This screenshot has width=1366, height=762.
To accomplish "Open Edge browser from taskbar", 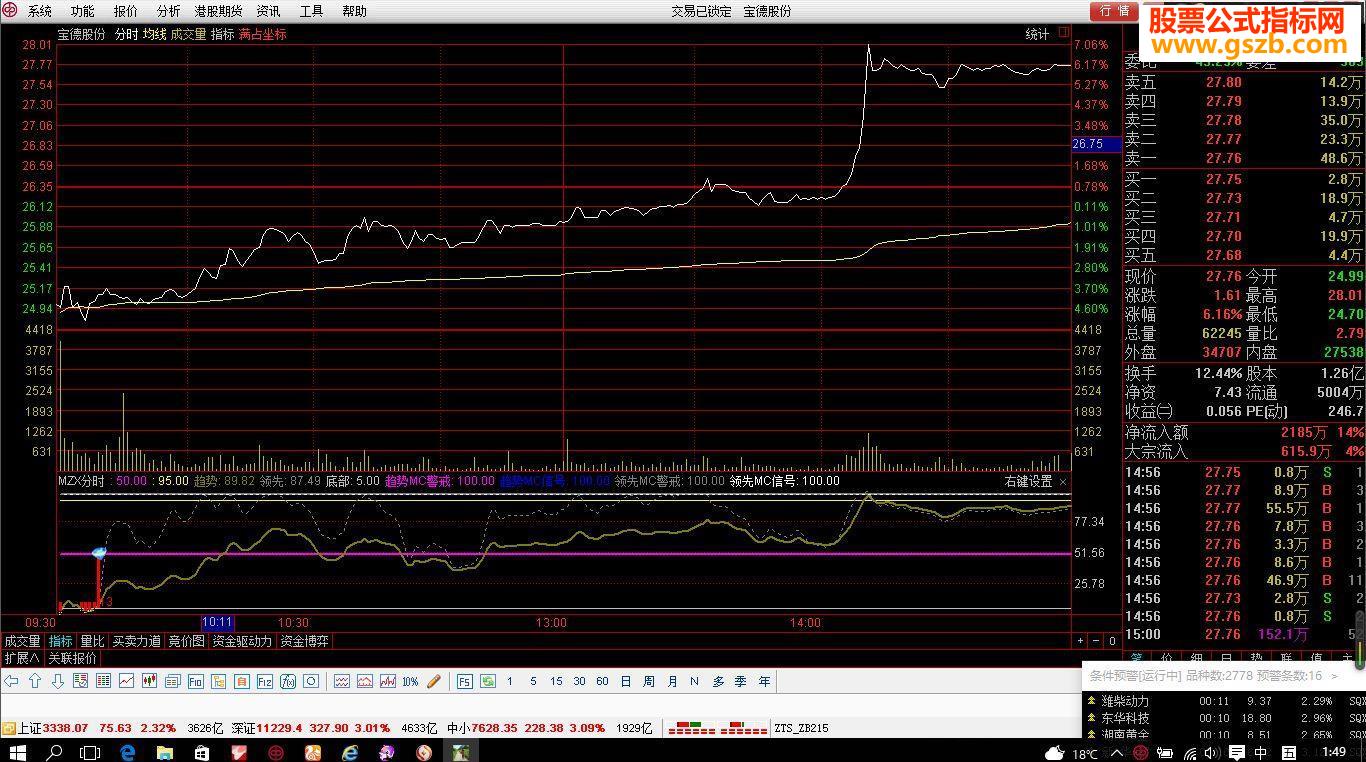I will point(128,751).
